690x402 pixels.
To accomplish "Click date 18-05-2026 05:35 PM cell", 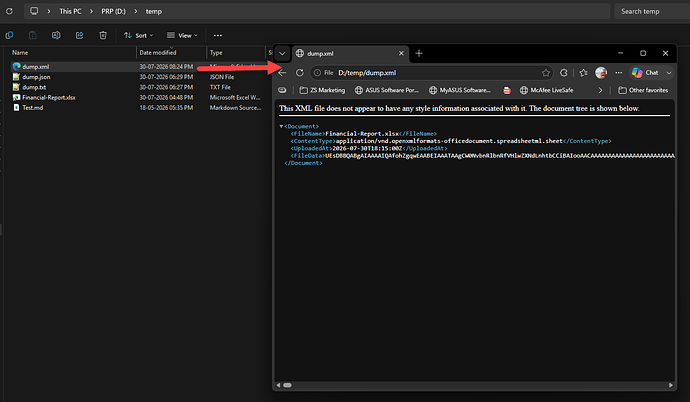I will (166, 107).
